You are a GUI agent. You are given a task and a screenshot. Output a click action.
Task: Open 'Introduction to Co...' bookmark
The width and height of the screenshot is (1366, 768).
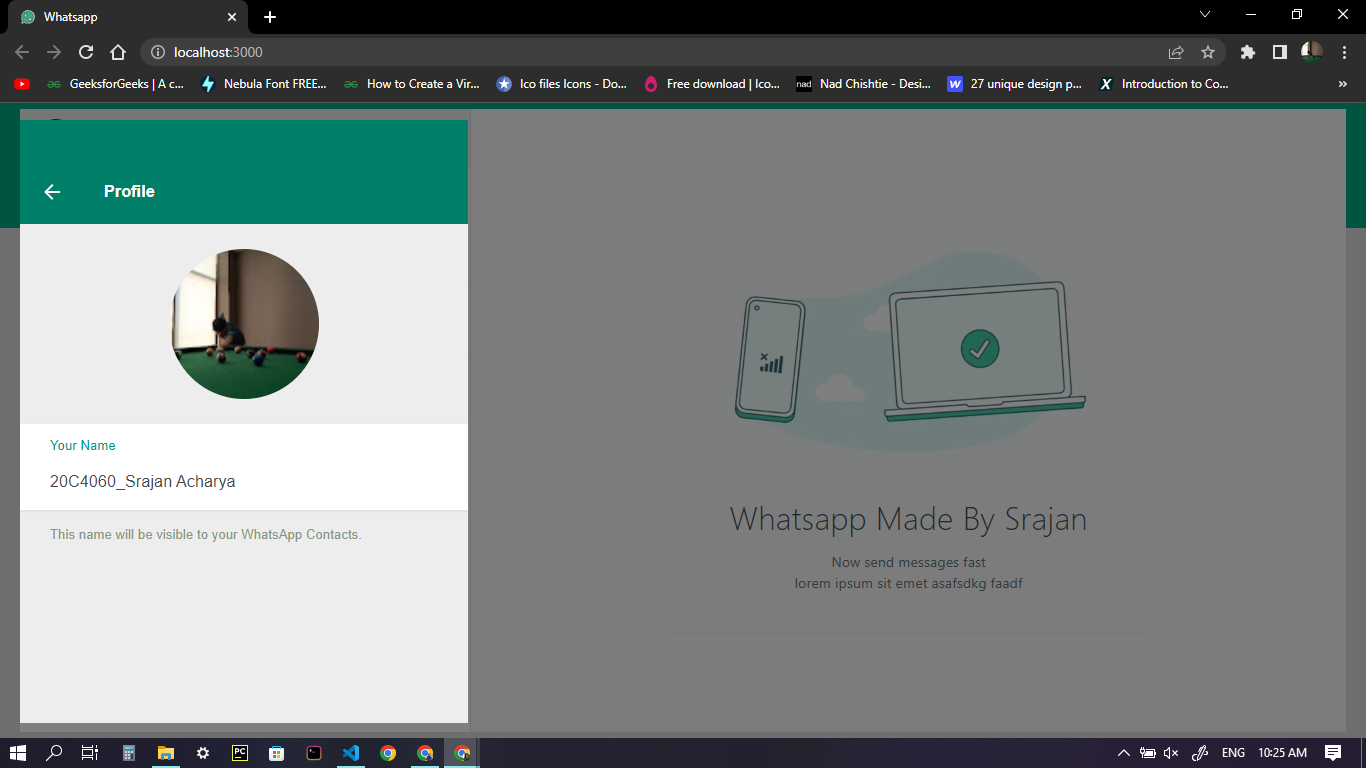coord(1164,84)
